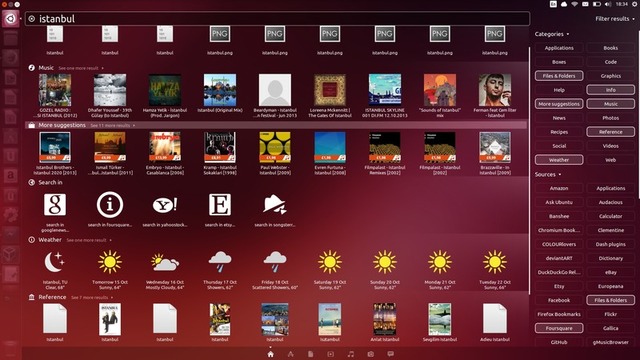Open the Friday 18 Oct scattered showers forecast
640x360 pixels.
click(275, 262)
